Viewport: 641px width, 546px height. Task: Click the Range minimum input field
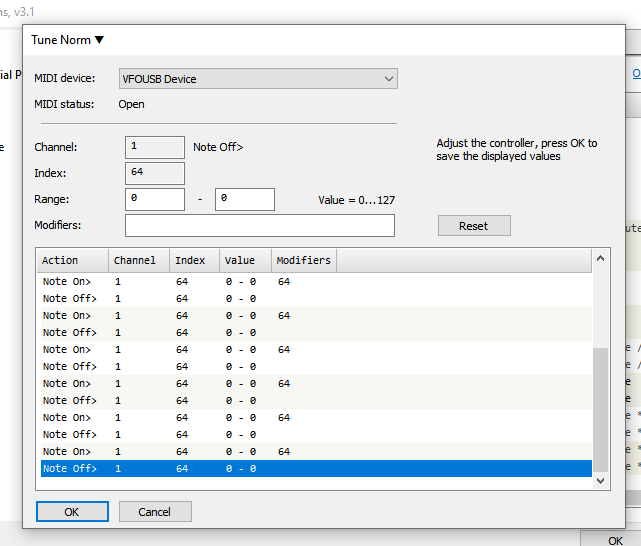click(x=154, y=199)
